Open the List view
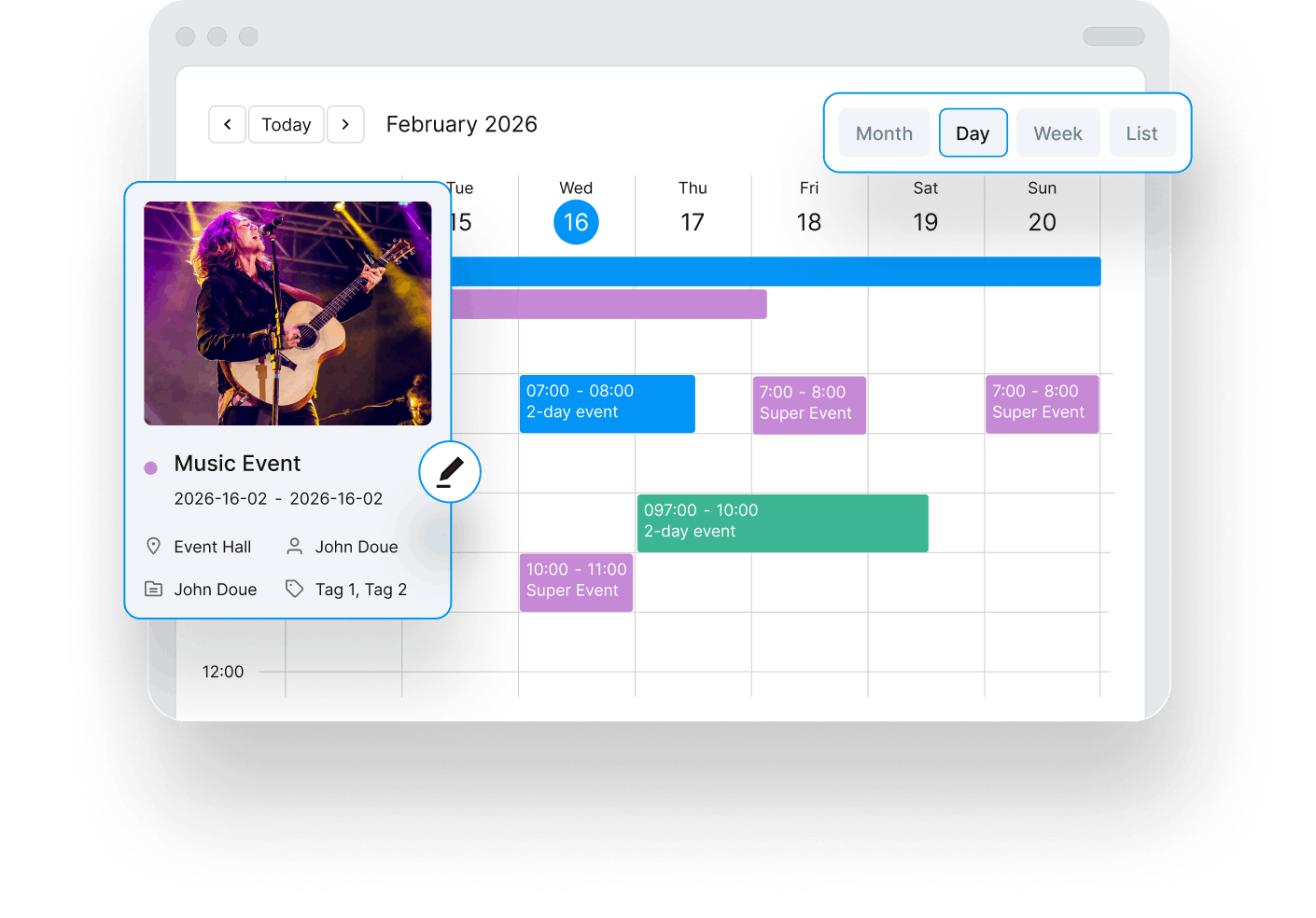Image resolution: width=1316 pixels, height=918 pixels. pyautogui.click(x=1141, y=133)
